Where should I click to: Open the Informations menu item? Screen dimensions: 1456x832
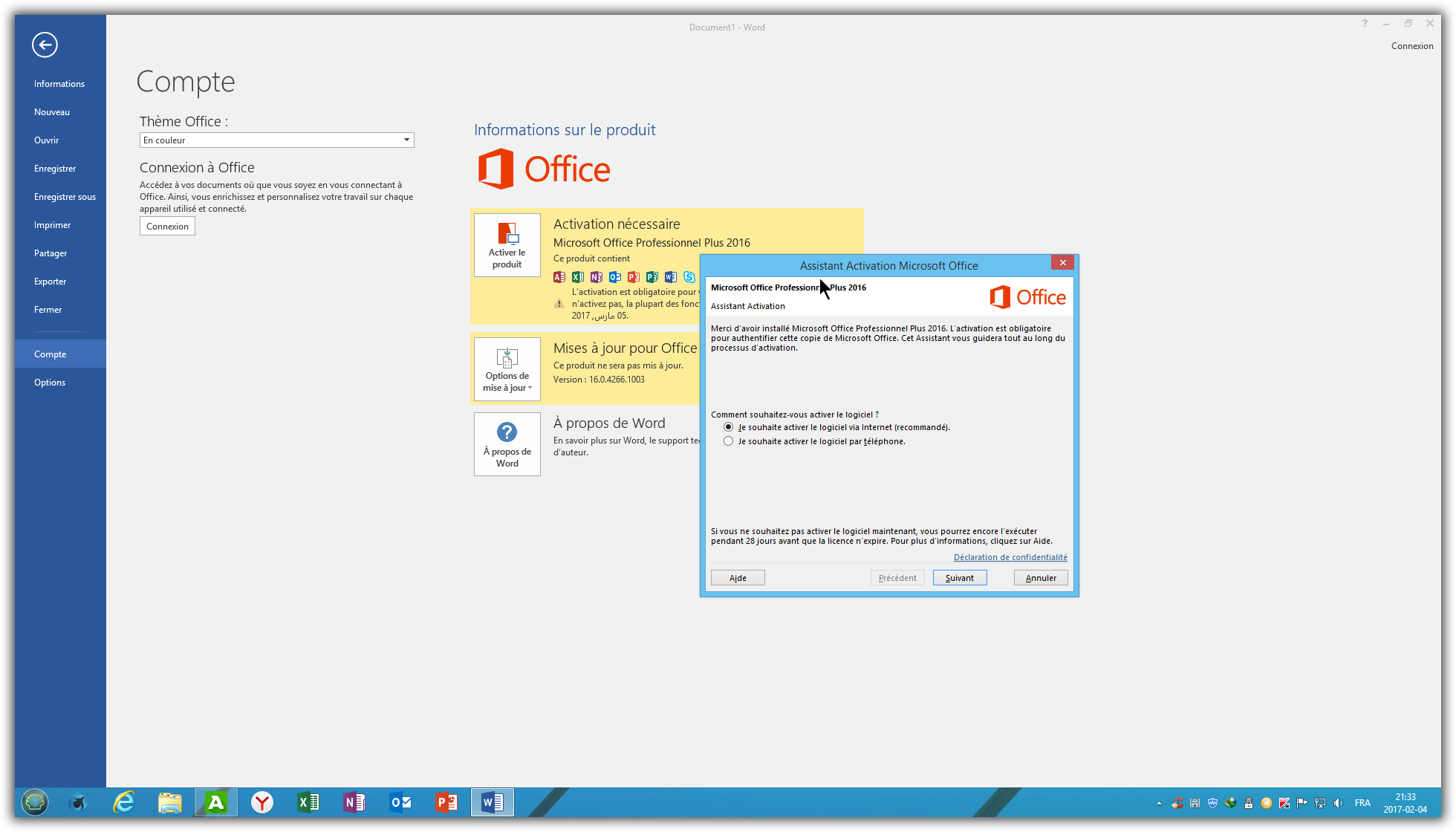[x=59, y=84]
